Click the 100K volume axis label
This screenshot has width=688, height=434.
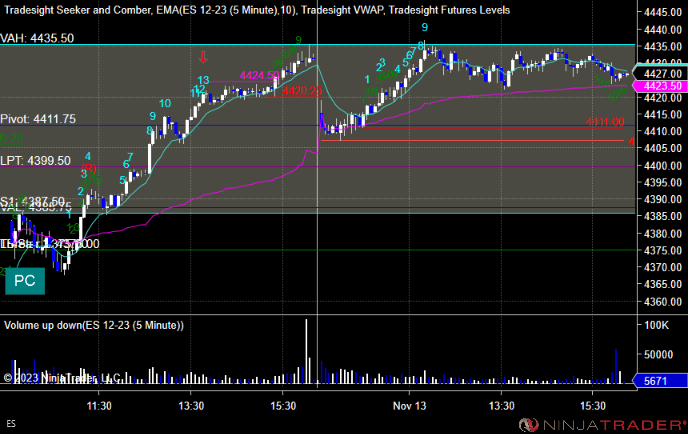[x=656, y=325]
